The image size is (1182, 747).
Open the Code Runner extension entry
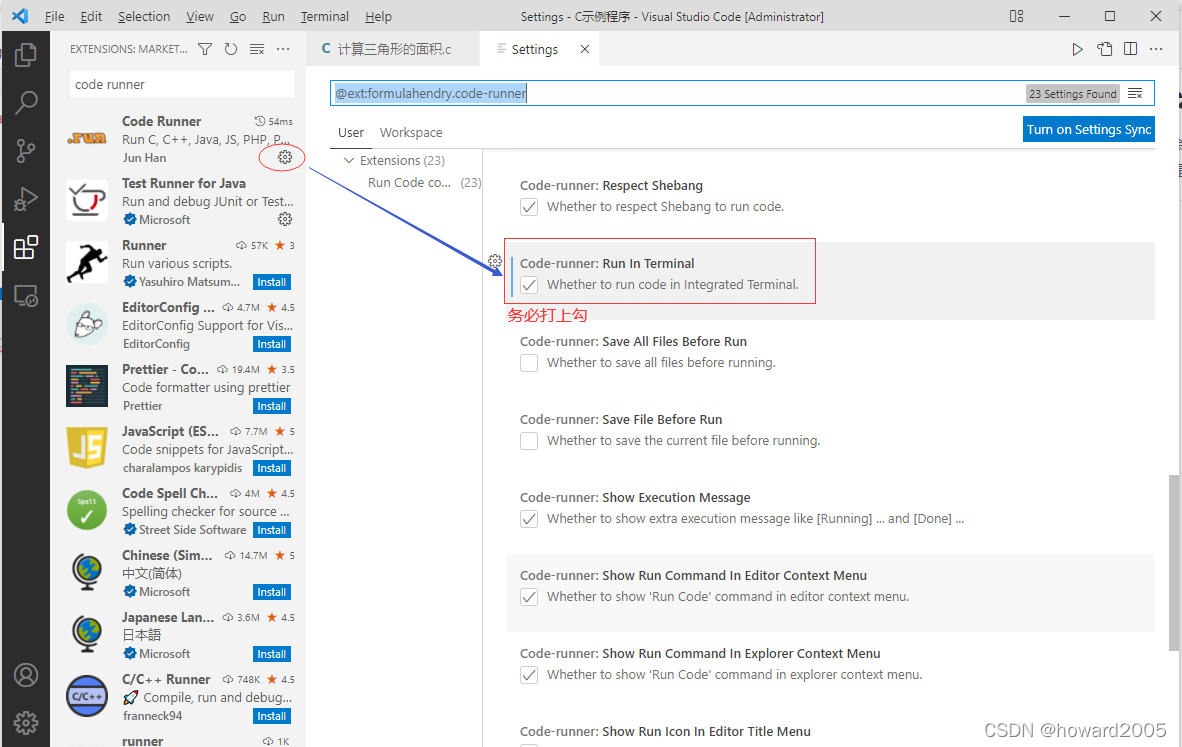[178, 139]
